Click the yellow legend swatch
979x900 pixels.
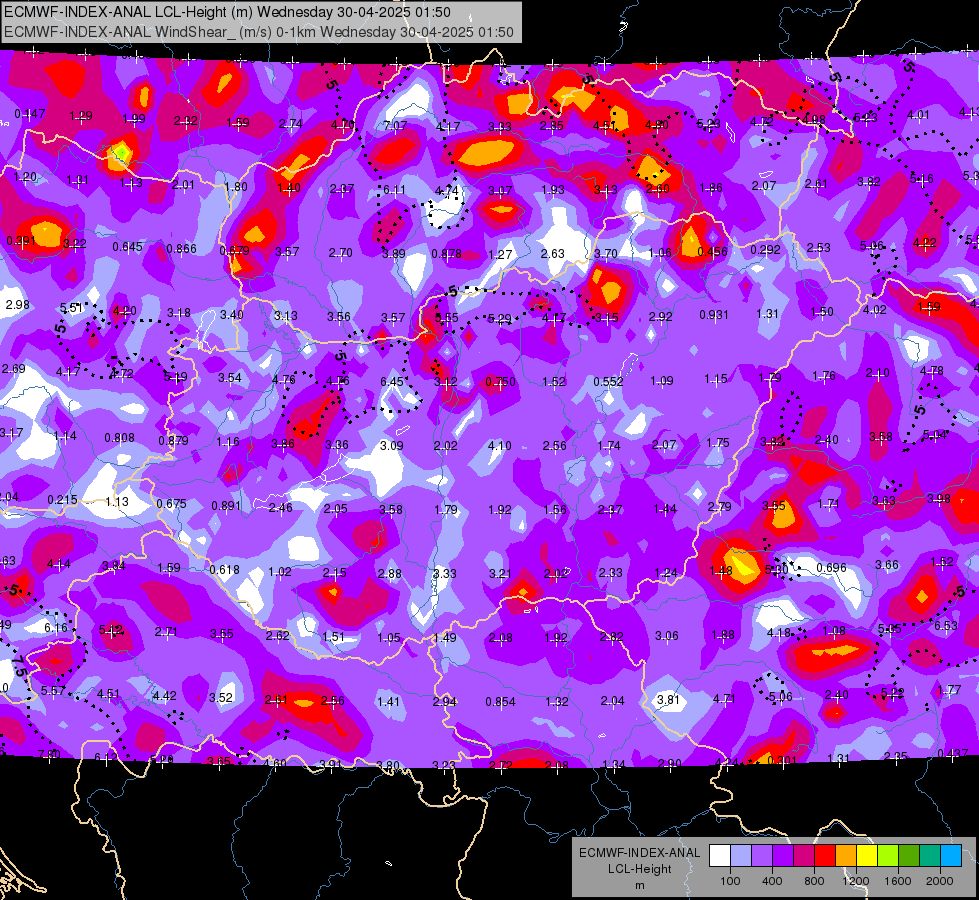(867, 855)
